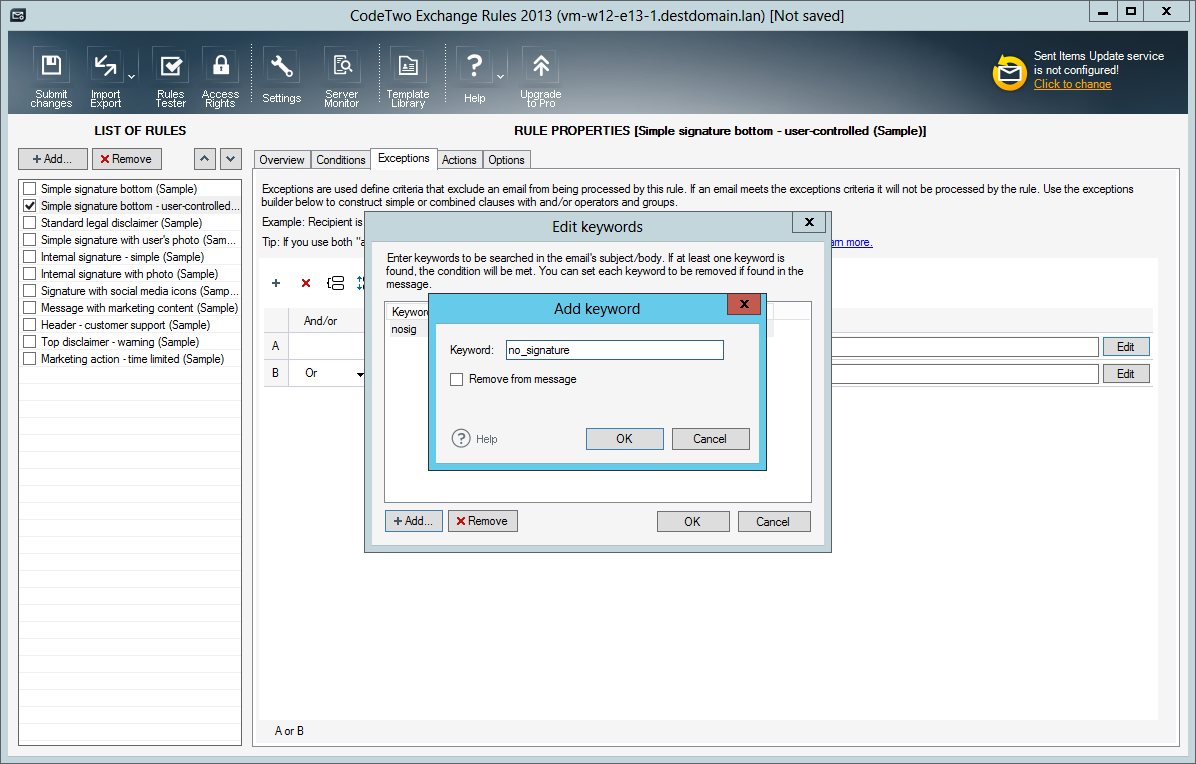
Task: Click Add... in Edit keywords dialog
Action: 413,521
